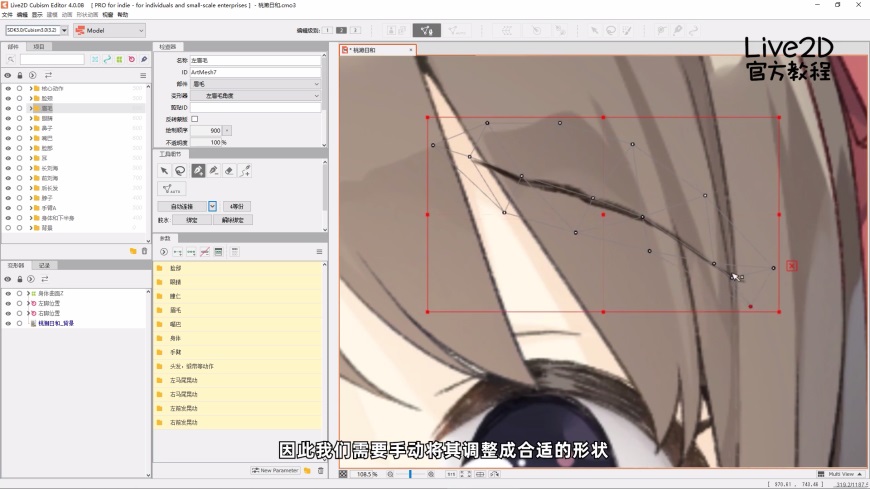Activate the manual mesh edit toolbar button
The width and height of the screenshot is (870, 489).
pyautogui.click(x=427, y=31)
